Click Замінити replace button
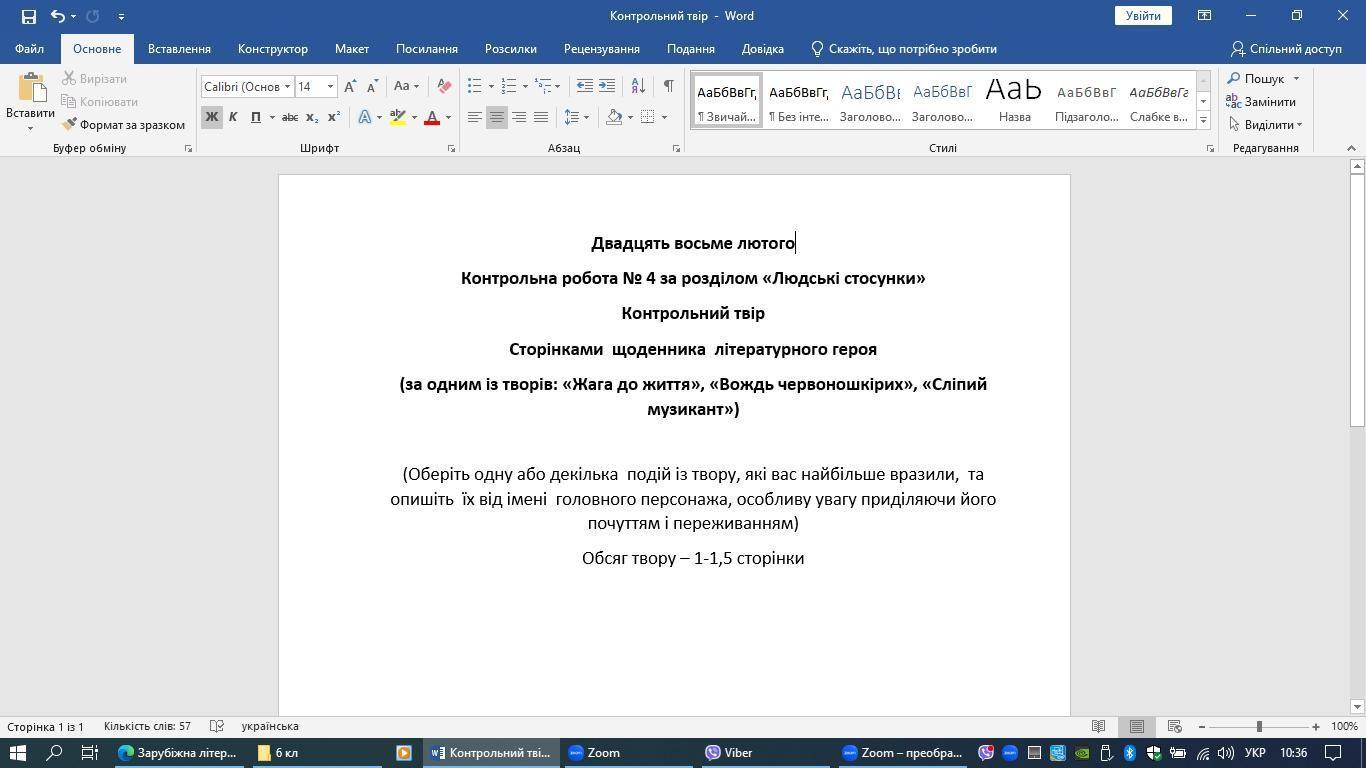The width and height of the screenshot is (1366, 768). (x=1261, y=102)
